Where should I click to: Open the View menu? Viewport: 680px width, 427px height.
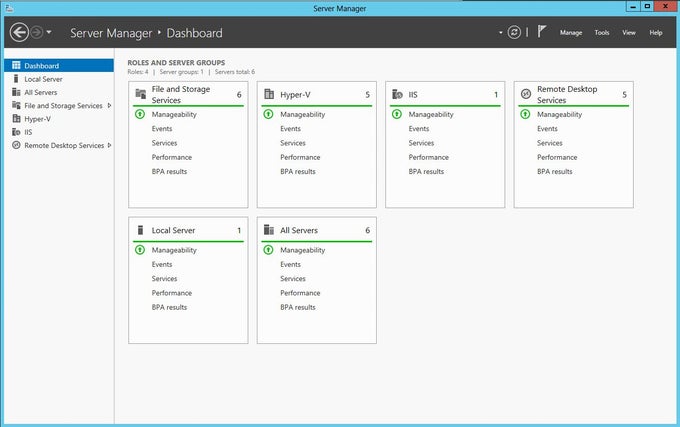[629, 33]
